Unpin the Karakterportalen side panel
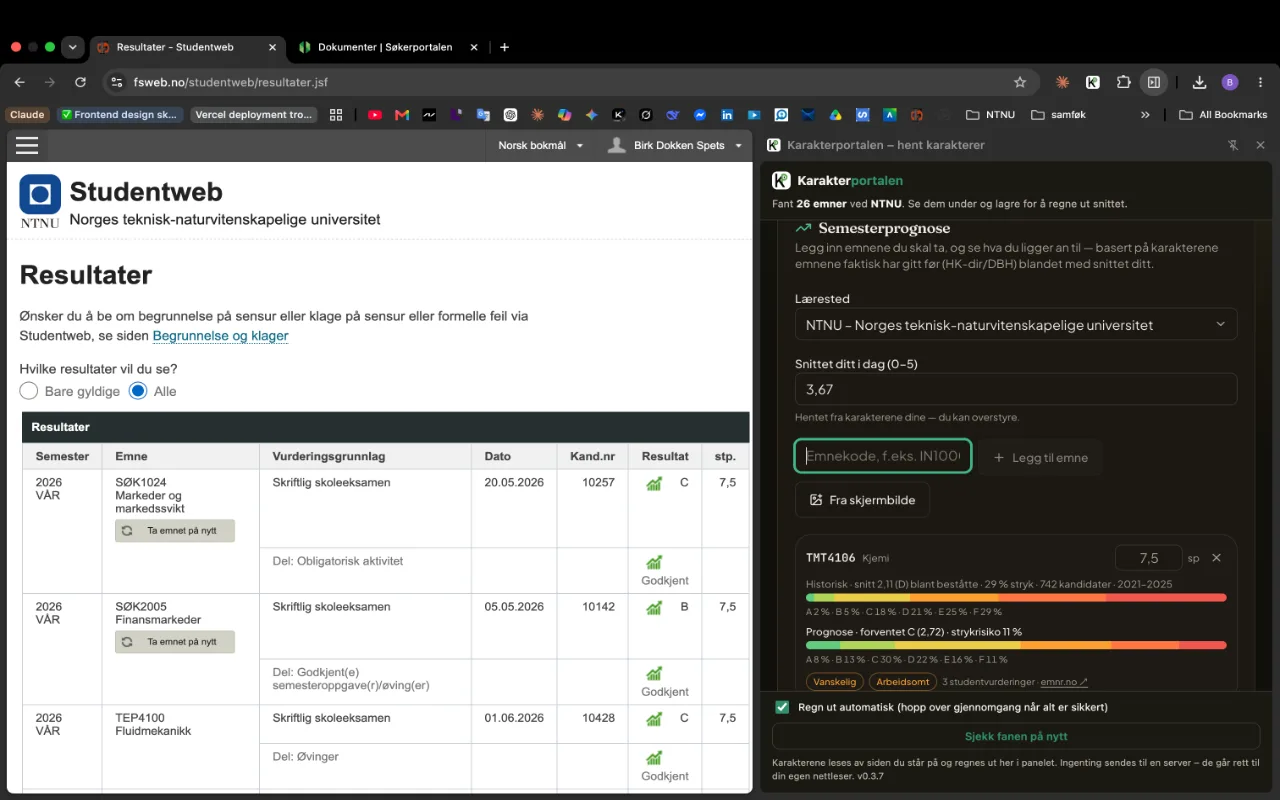Image resolution: width=1280 pixels, height=800 pixels. click(x=1233, y=145)
